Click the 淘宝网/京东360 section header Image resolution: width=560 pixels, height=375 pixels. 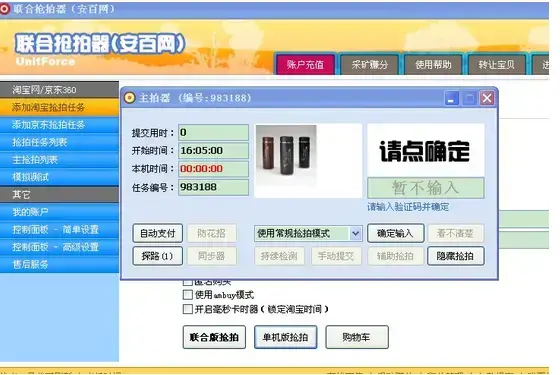(x=59, y=90)
